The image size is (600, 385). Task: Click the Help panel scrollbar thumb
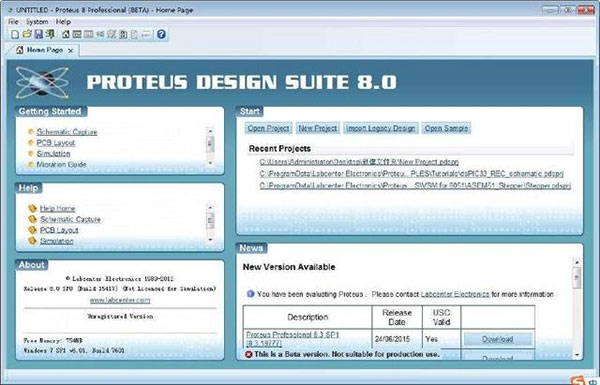pyautogui.click(x=210, y=220)
